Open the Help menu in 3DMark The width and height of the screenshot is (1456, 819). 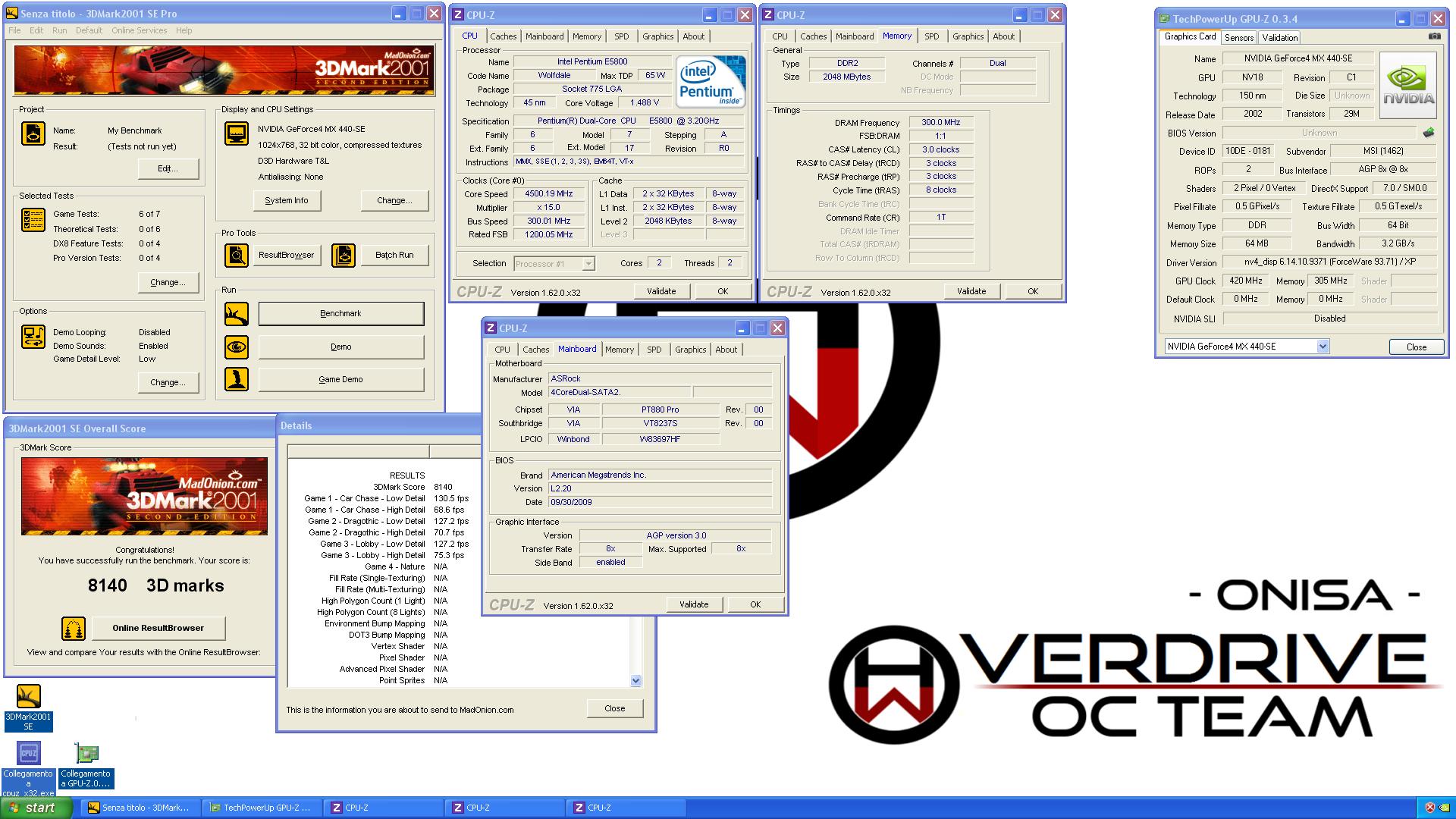point(184,30)
